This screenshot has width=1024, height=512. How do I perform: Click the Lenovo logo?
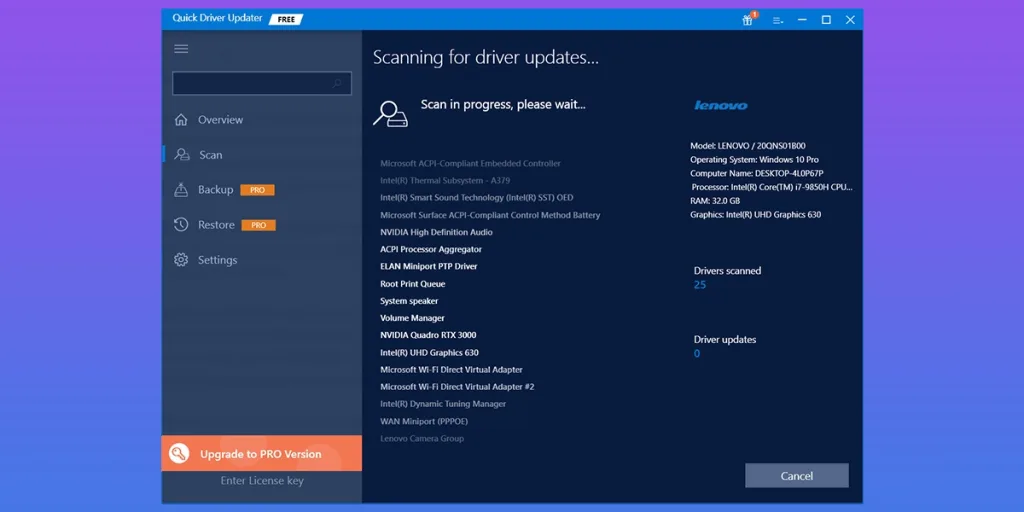click(721, 105)
